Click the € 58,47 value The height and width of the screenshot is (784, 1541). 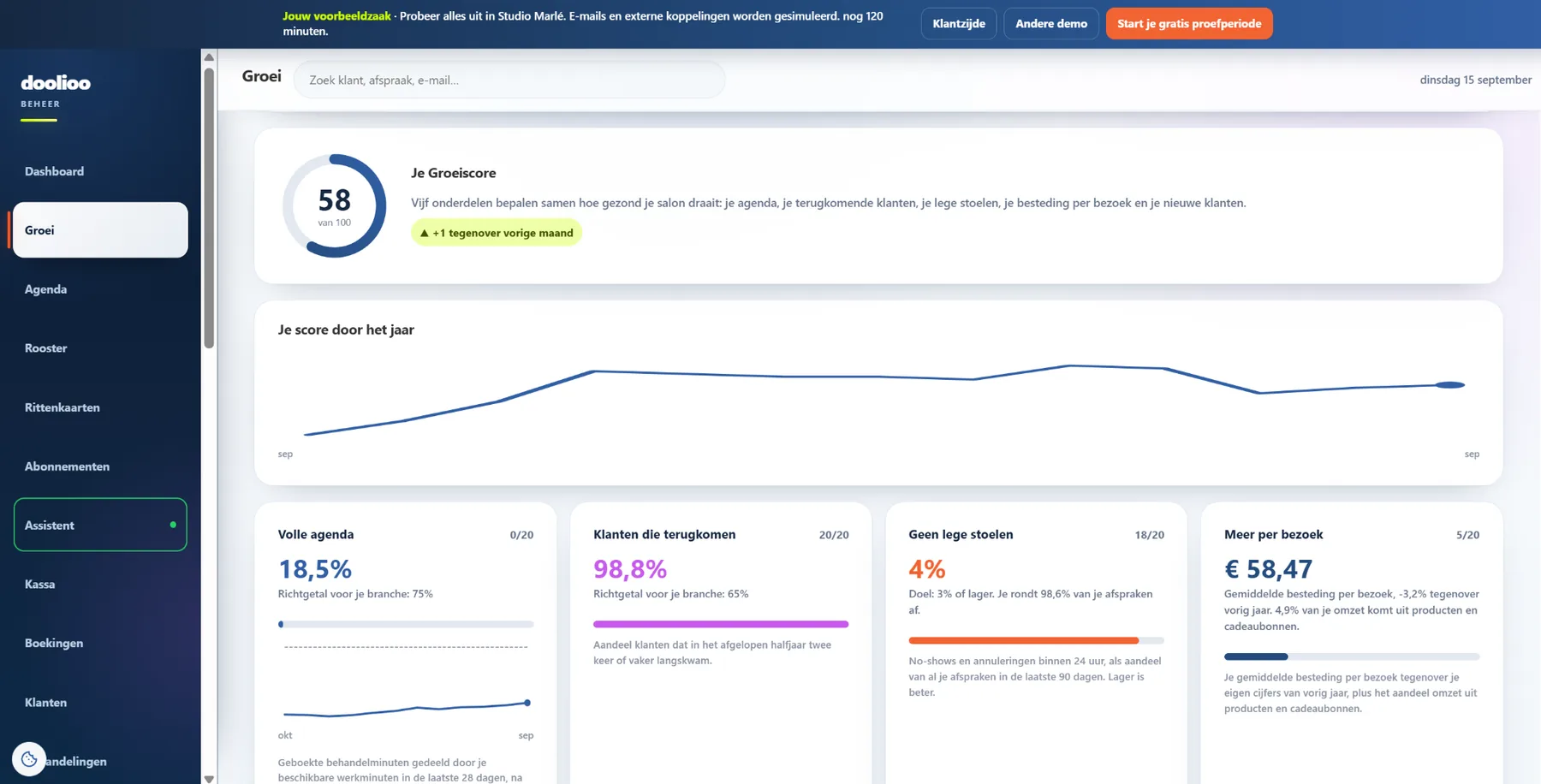[1269, 569]
